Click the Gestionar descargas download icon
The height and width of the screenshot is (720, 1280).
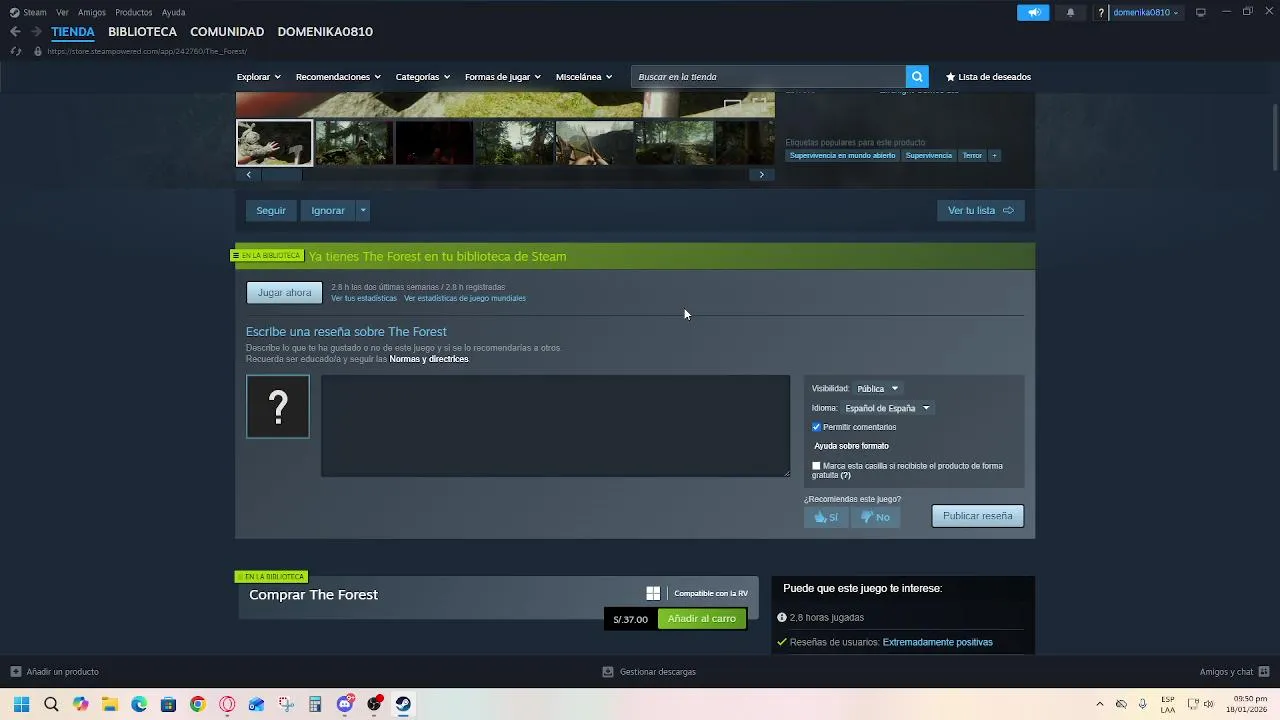click(x=608, y=672)
